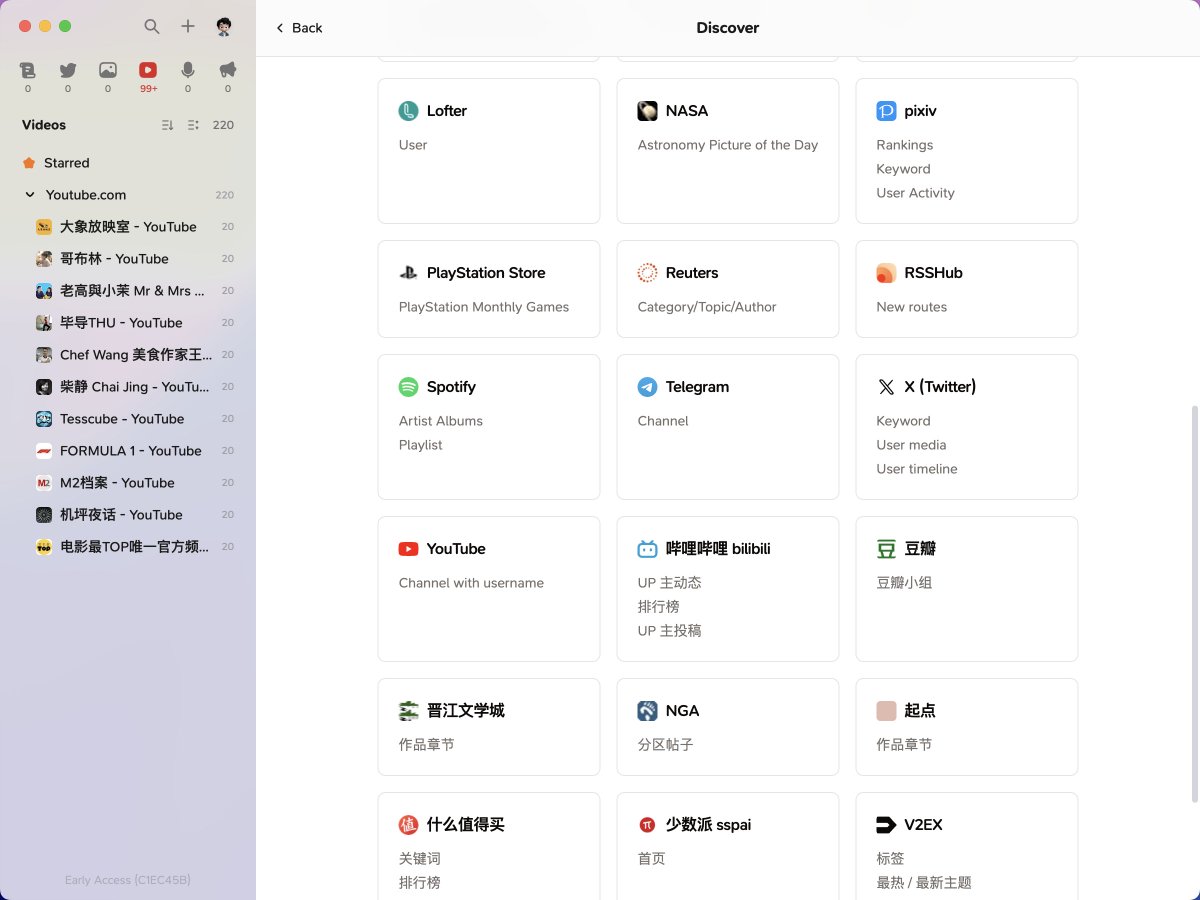Viewport: 1200px width, 900px height.
Task: Open 大象放映室 - YouTube feed
Action: (128, 227)
